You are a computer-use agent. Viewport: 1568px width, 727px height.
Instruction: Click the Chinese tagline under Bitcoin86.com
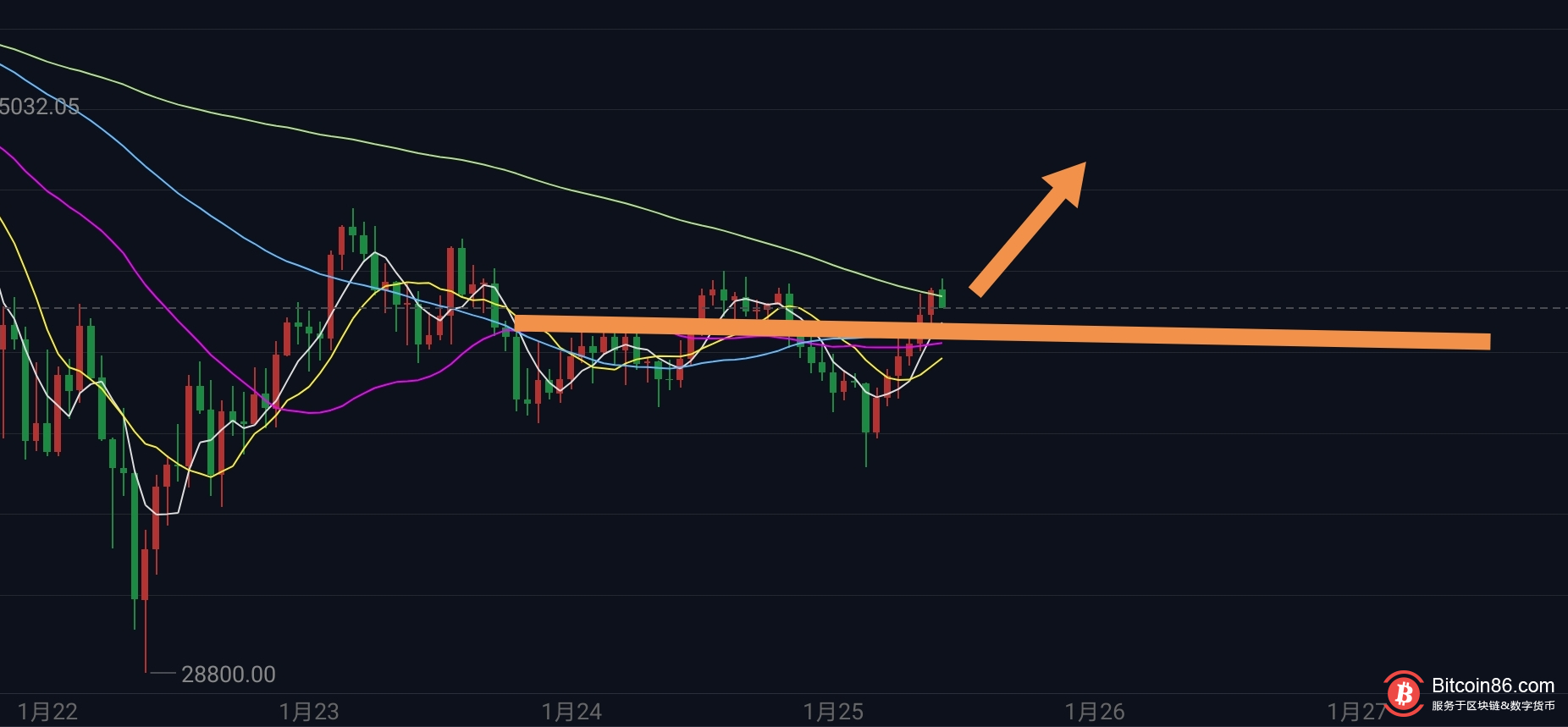click(x=1493, y=706)
